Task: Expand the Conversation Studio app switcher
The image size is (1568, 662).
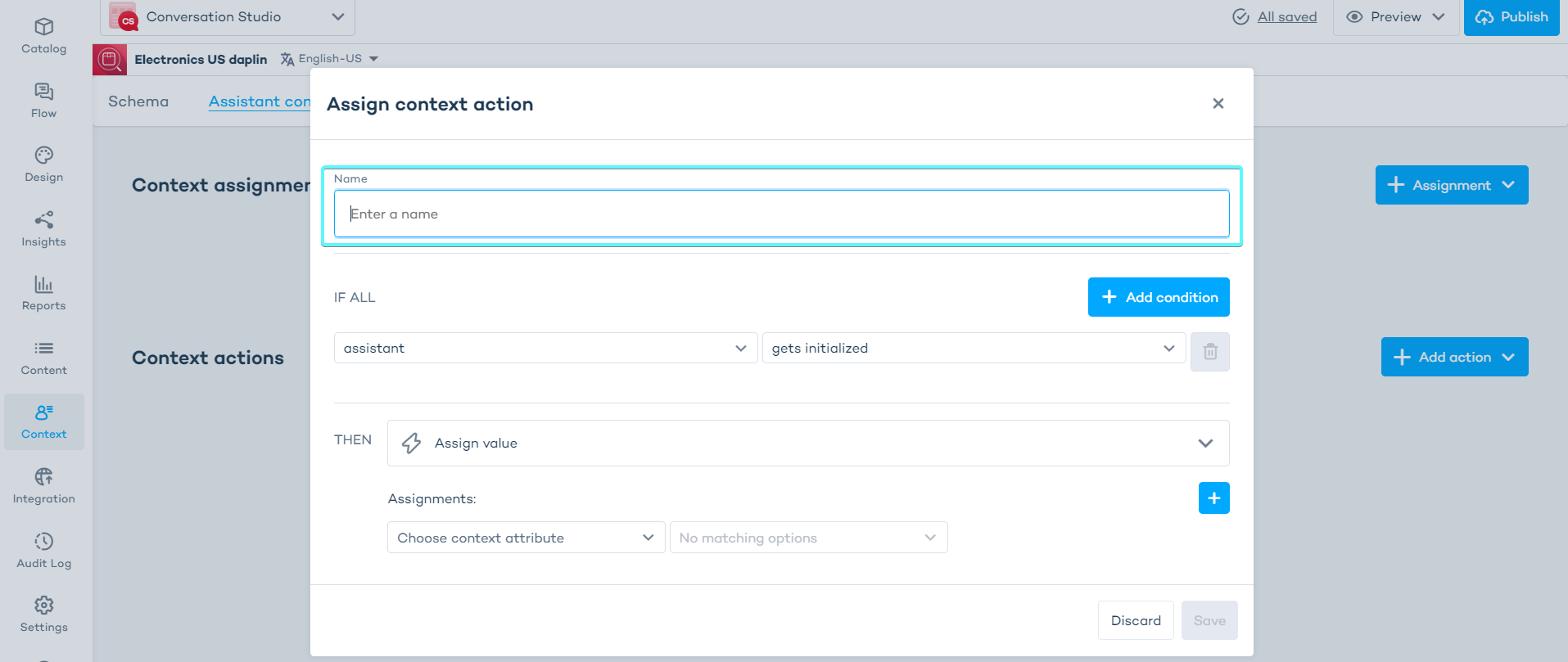Action: click(x=338, y=16)
